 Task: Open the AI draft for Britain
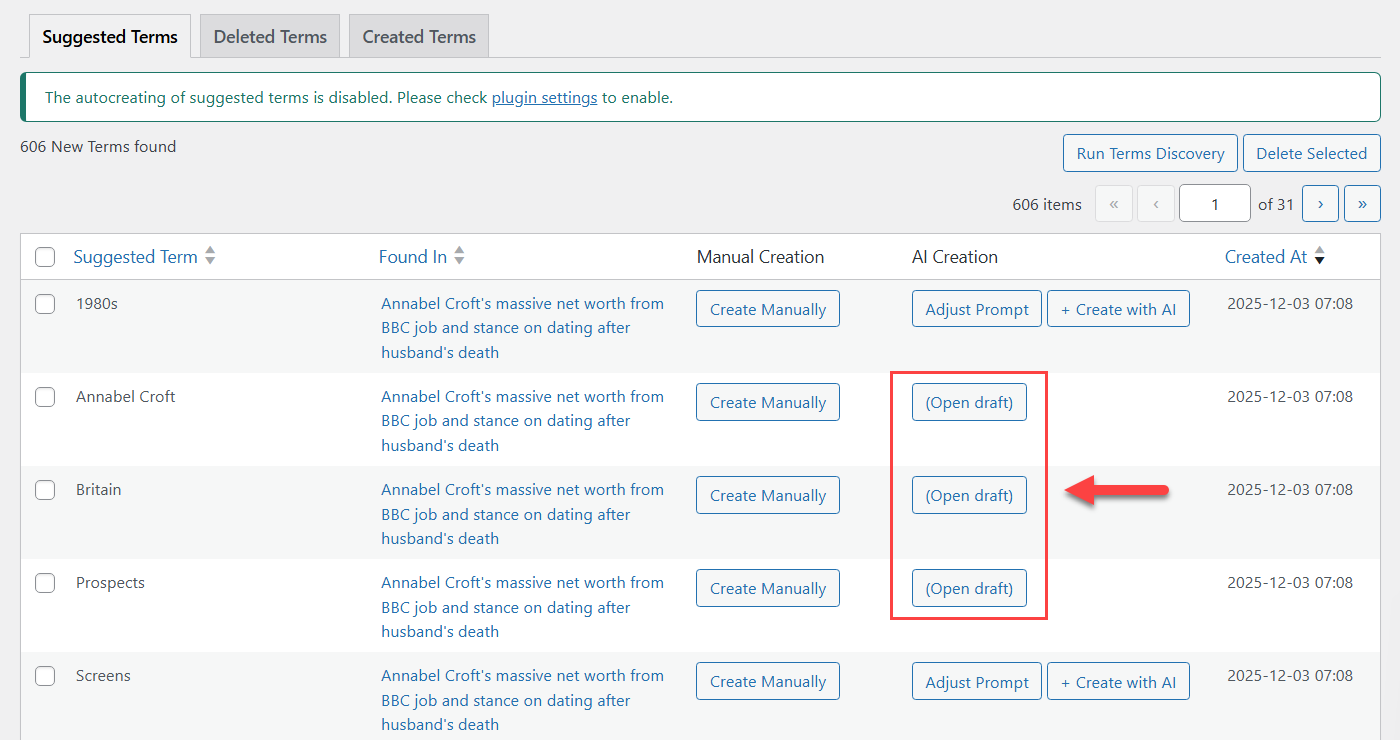tap(969, 495)
